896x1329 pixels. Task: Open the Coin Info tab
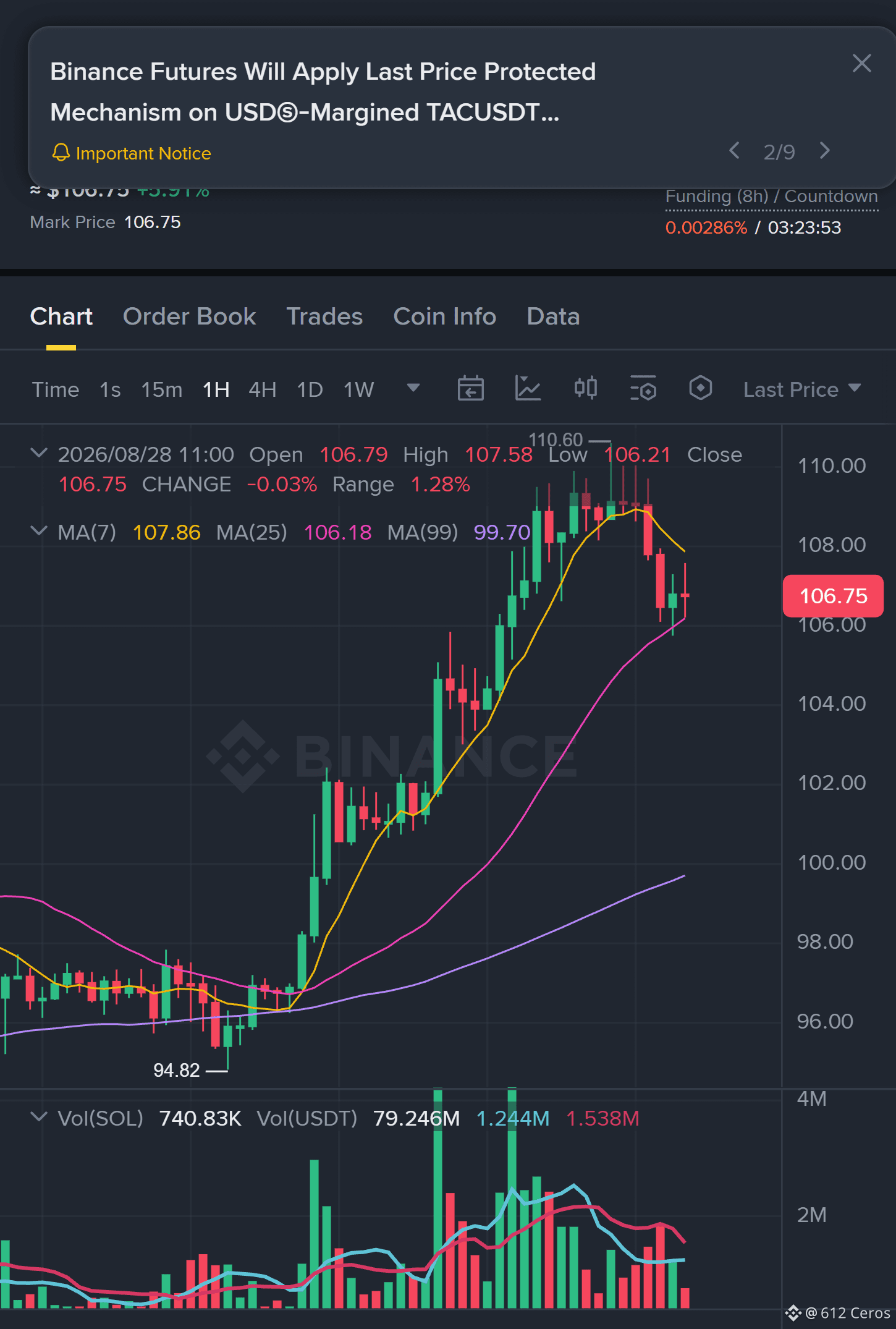(x=444, y=316)
